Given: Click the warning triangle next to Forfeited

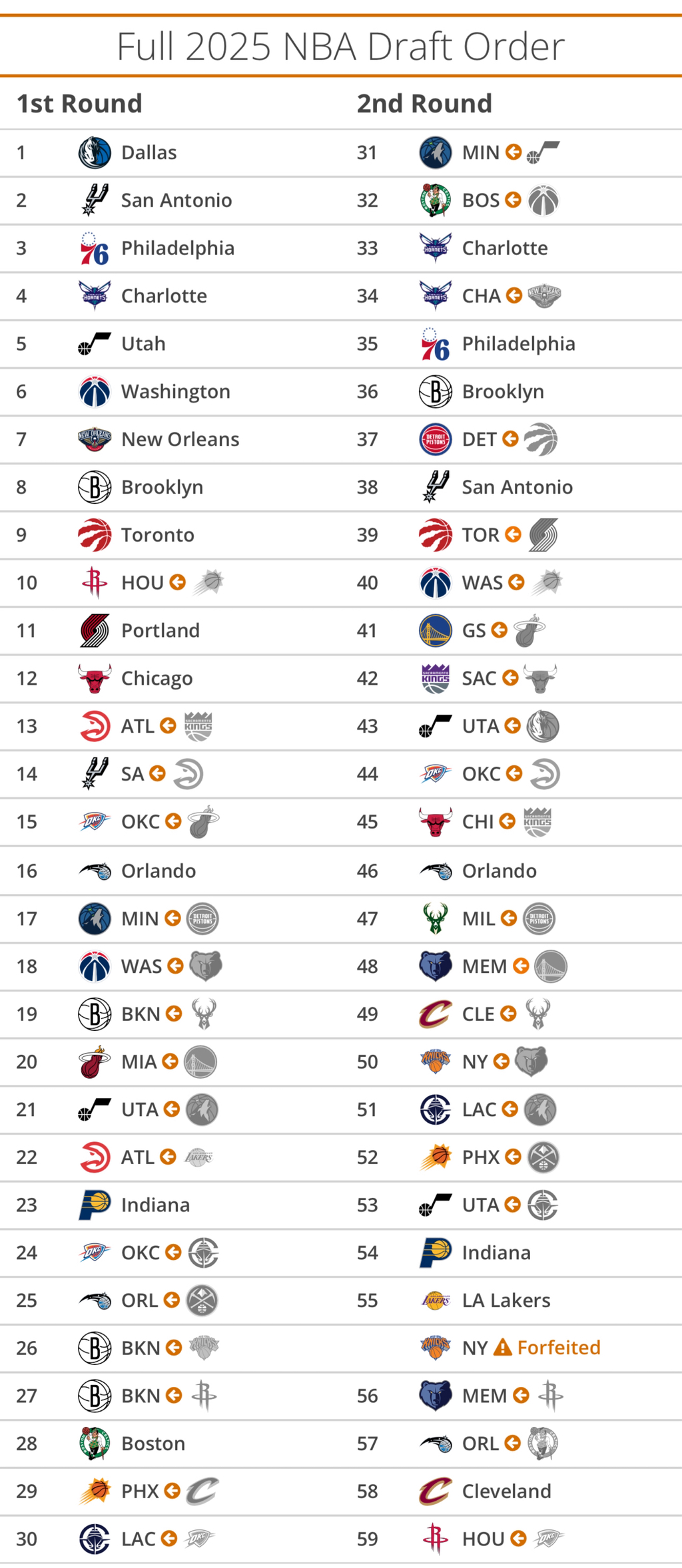Looking at the screenshot, I should [x=503, y=1347].
